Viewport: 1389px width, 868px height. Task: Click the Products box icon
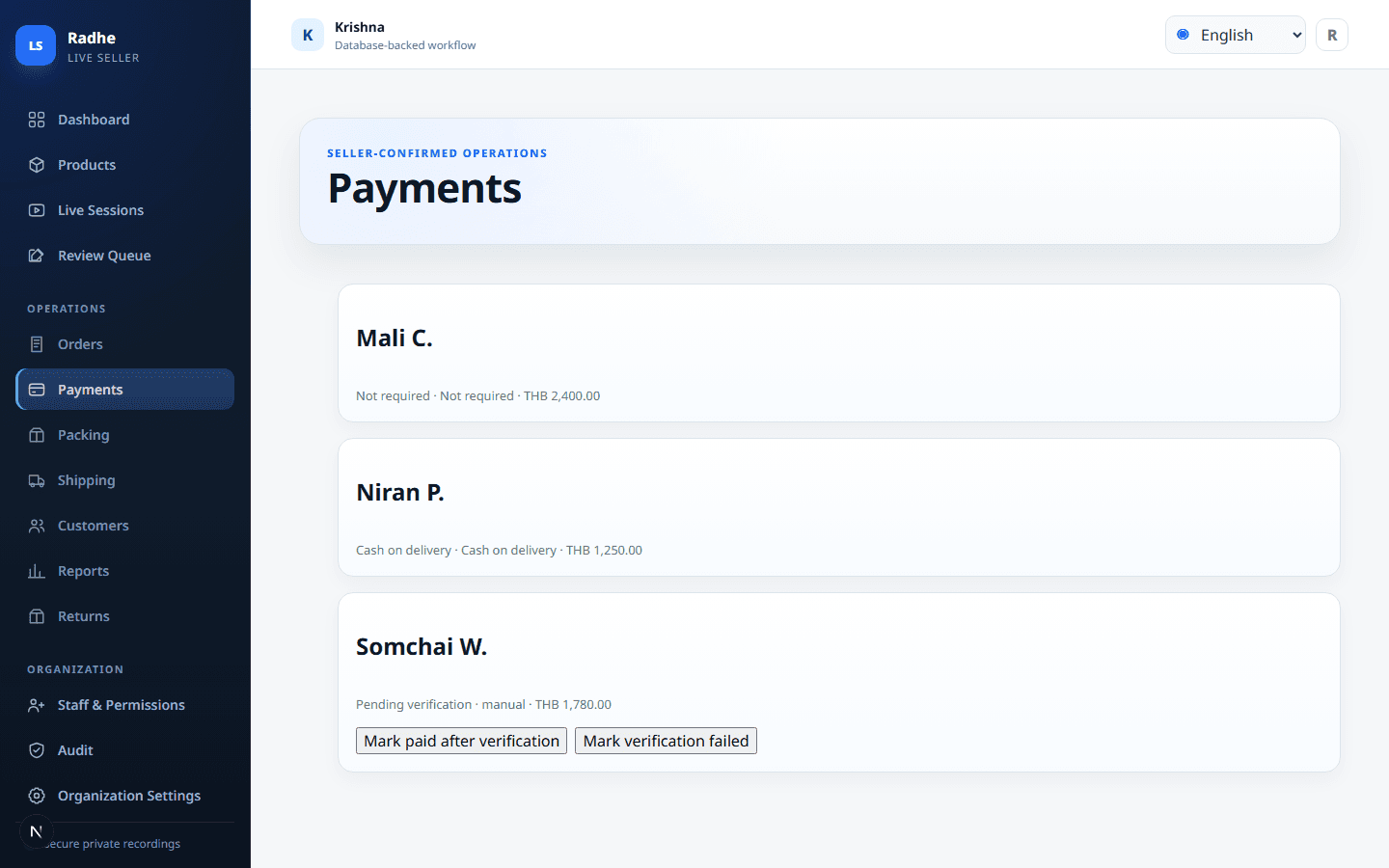click(x=37, y=165)
